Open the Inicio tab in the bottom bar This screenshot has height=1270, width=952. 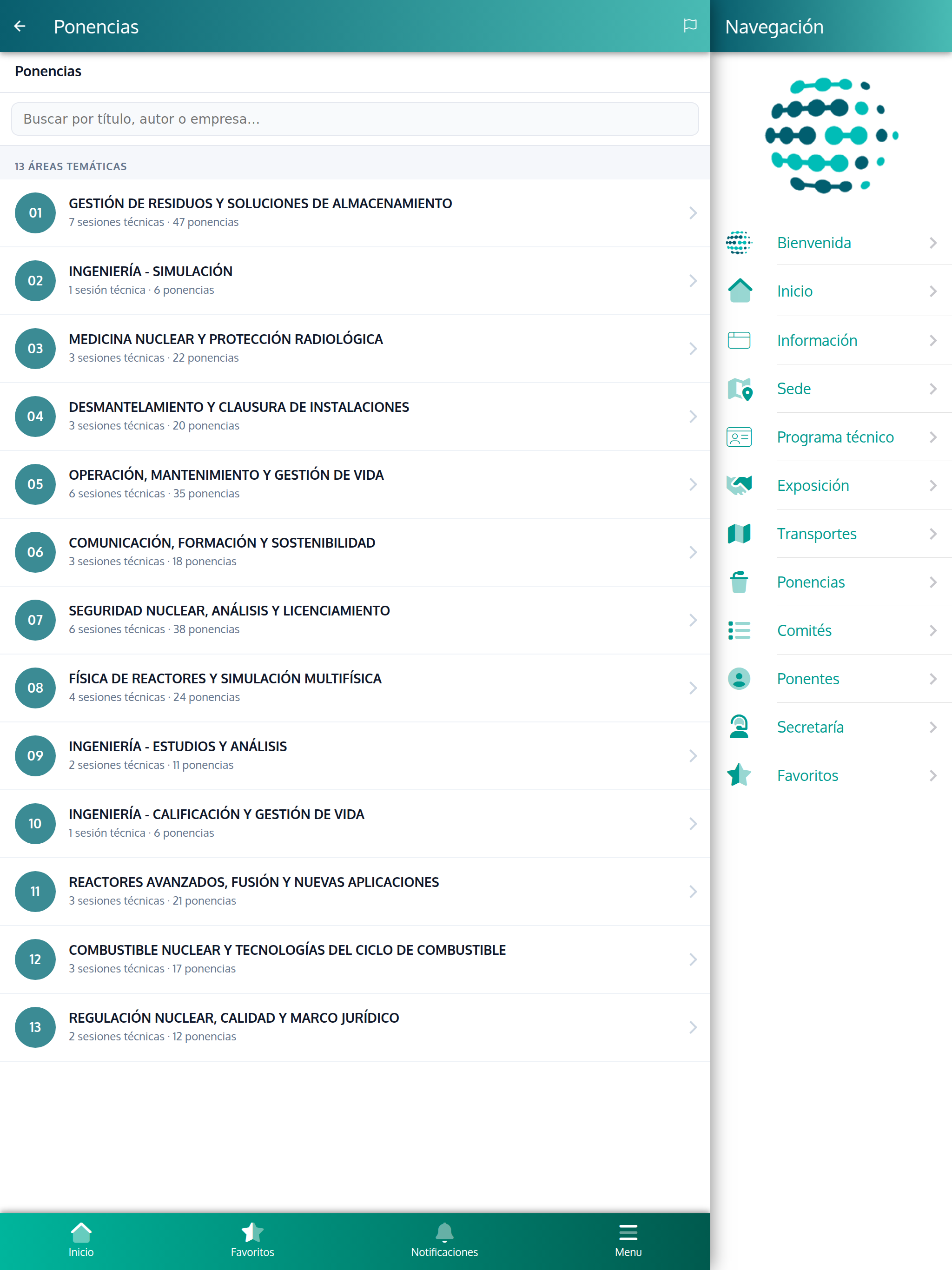pyautogui.click(x=81, y=1240)
